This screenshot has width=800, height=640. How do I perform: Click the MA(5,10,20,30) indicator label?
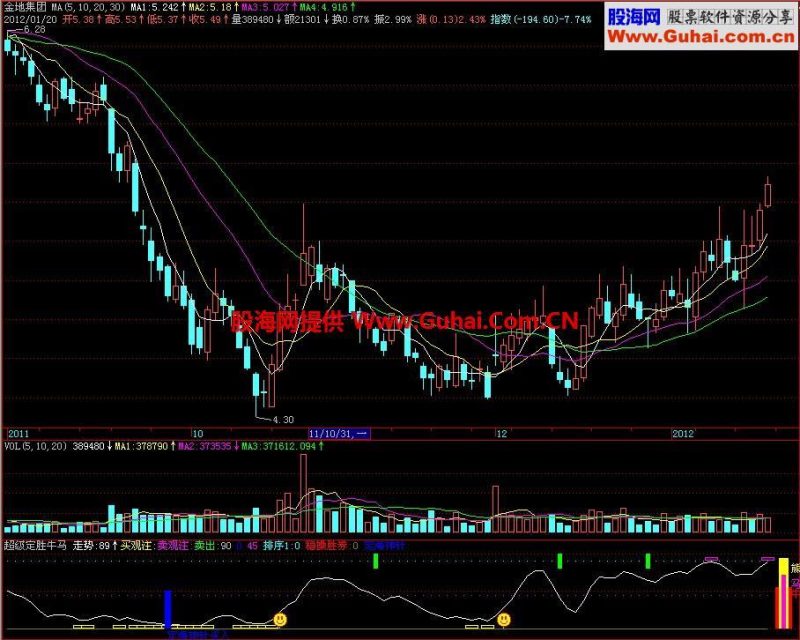pyautogui.click(x=88, y=7)
